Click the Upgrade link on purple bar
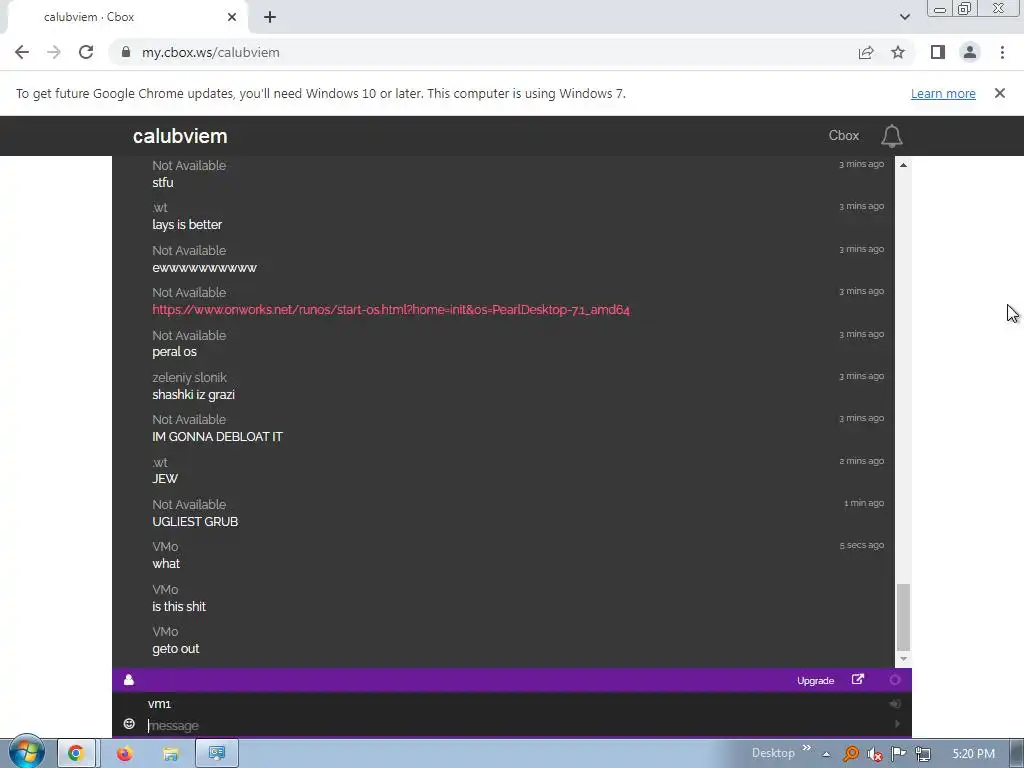Screen dimensions: 1024x768 click(815, 680)
